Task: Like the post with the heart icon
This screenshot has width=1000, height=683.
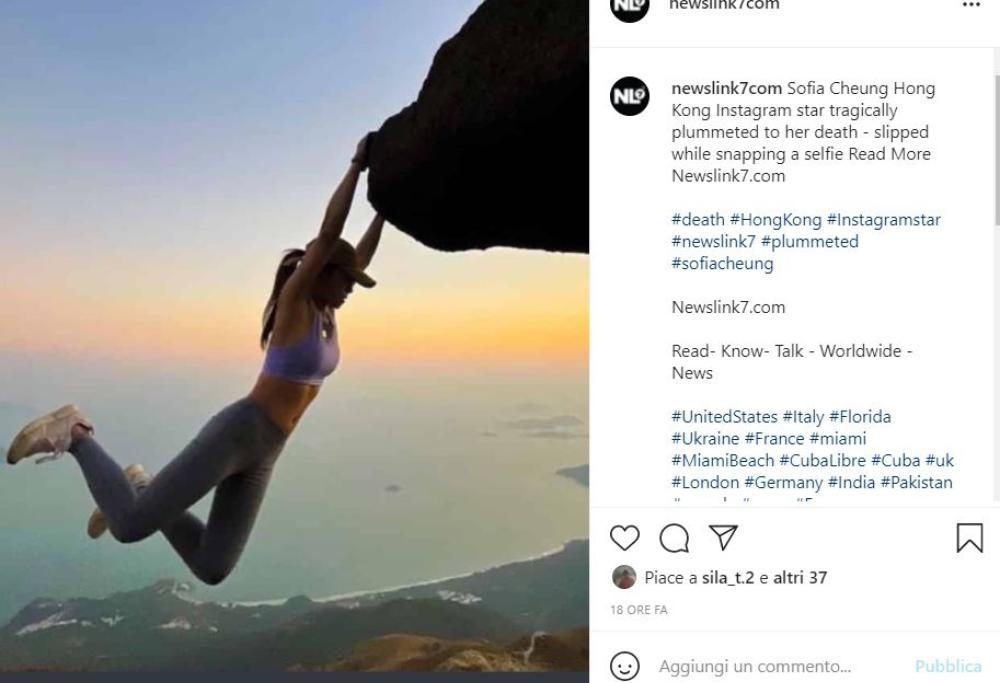Action: [625, 538]
